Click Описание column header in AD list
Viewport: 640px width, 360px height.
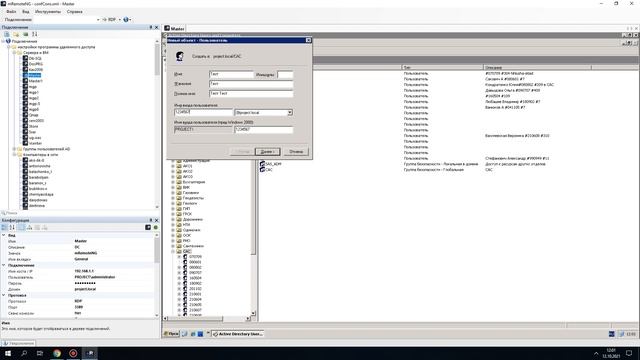(537, 67)
